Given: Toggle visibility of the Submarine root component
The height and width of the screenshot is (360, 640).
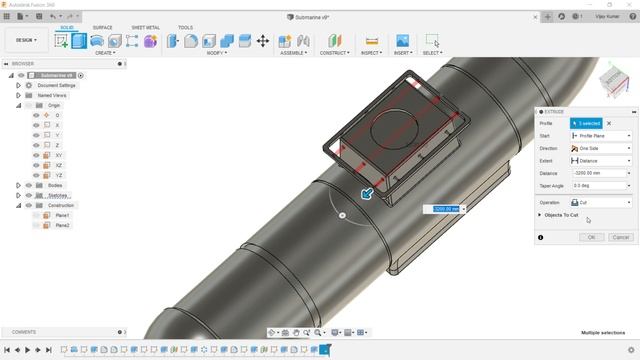Looking at the screenshot, I should (x=21, y=76).
